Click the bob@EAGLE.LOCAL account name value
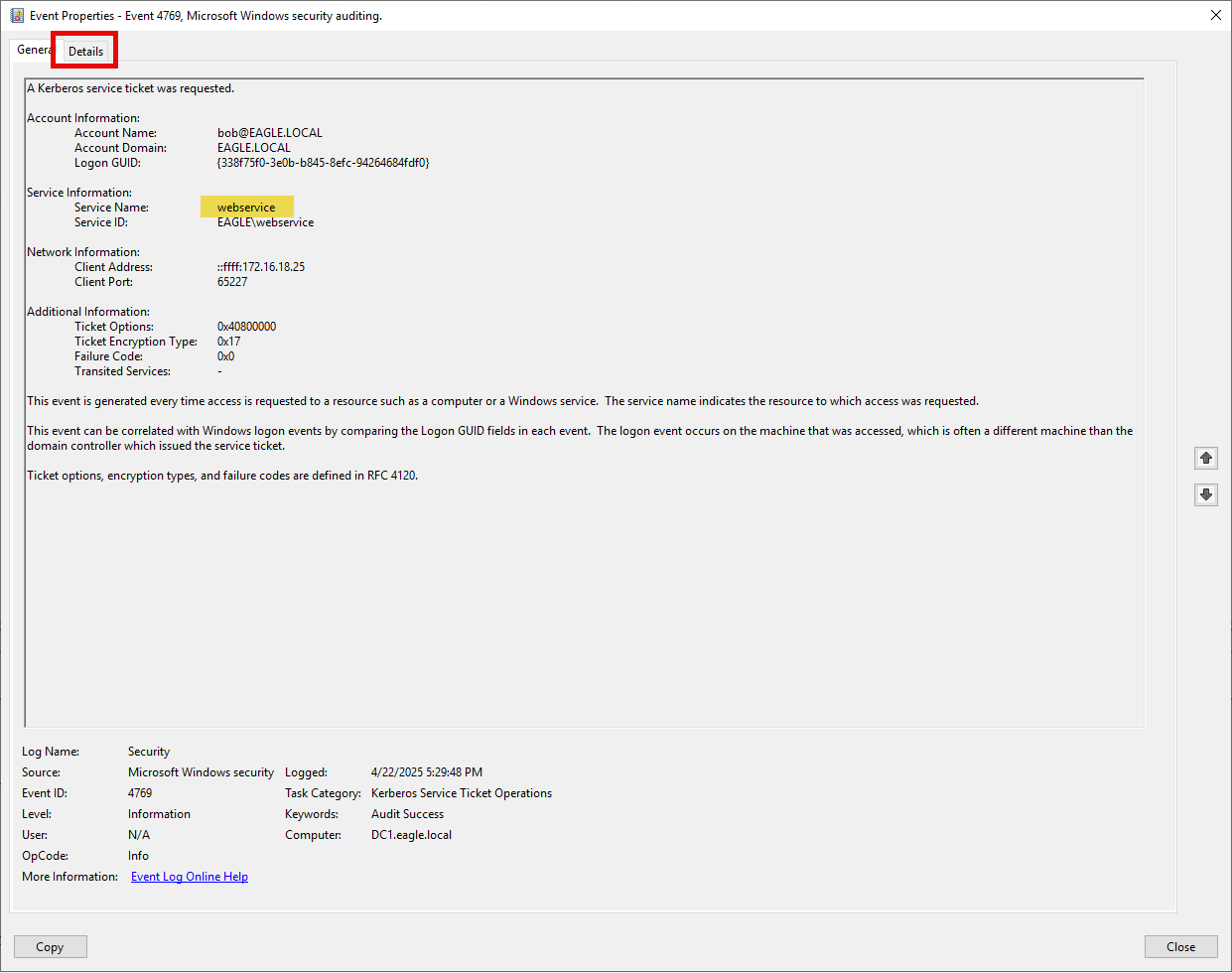This screenshot has width=1232, height=973. pyautogui.click(x=269, y=133)
